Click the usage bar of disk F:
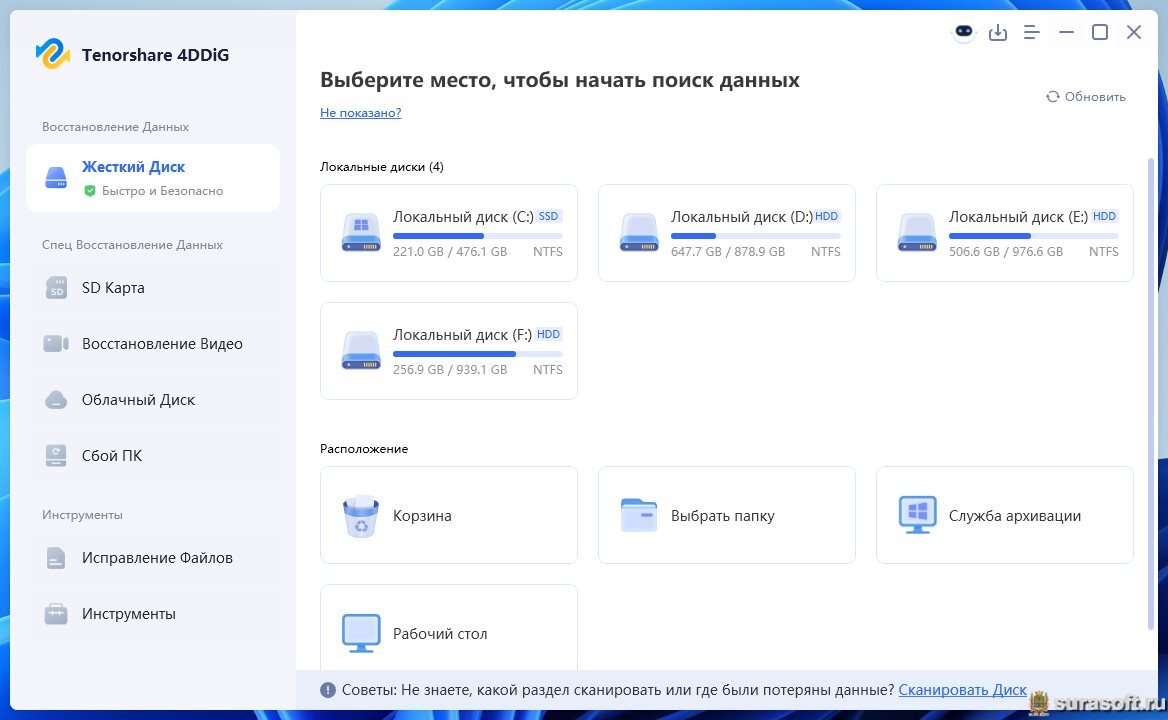This screenshot has height=720, width=1168. click(x=477, y=354)
